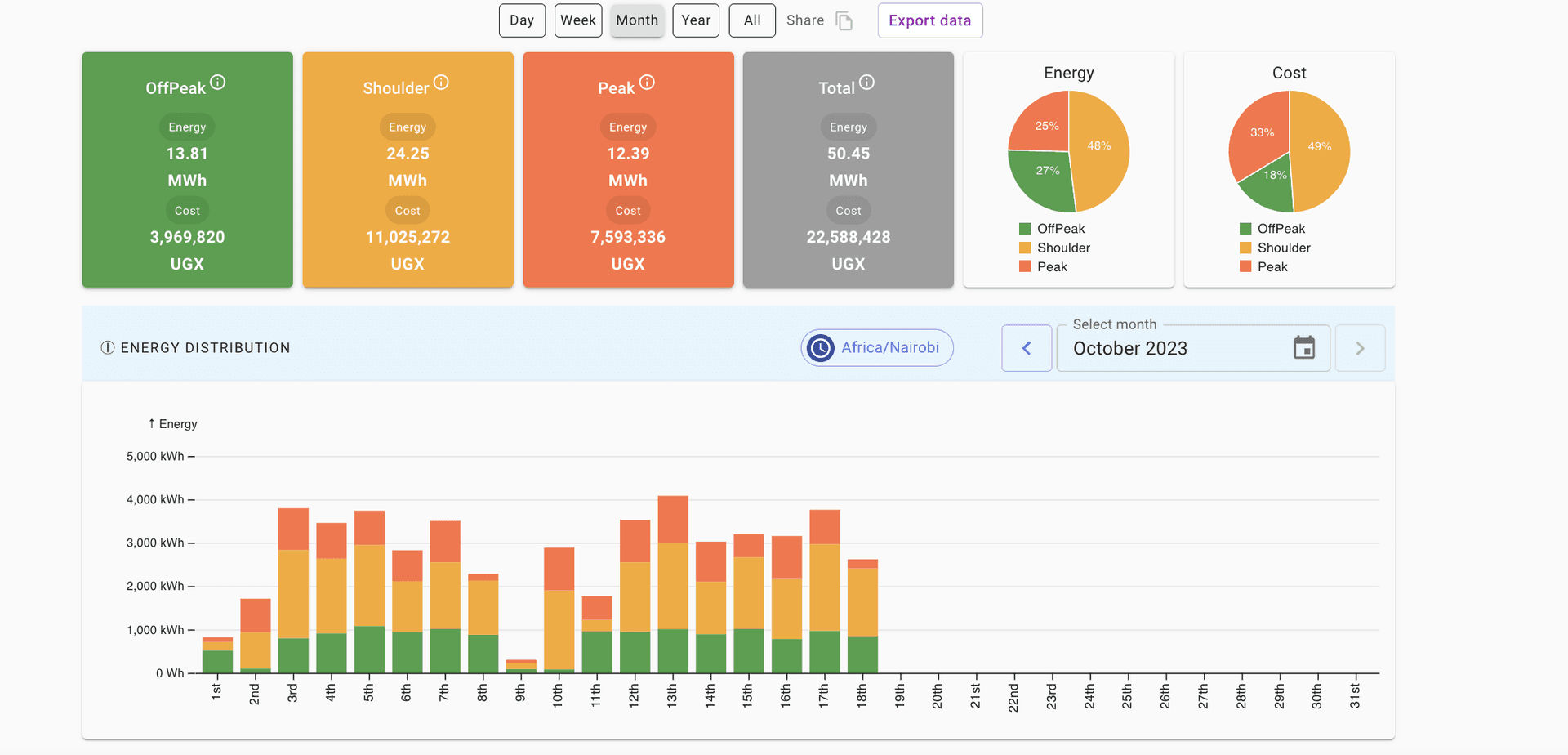Click the 10th day bar in chart

coord(559,610)
